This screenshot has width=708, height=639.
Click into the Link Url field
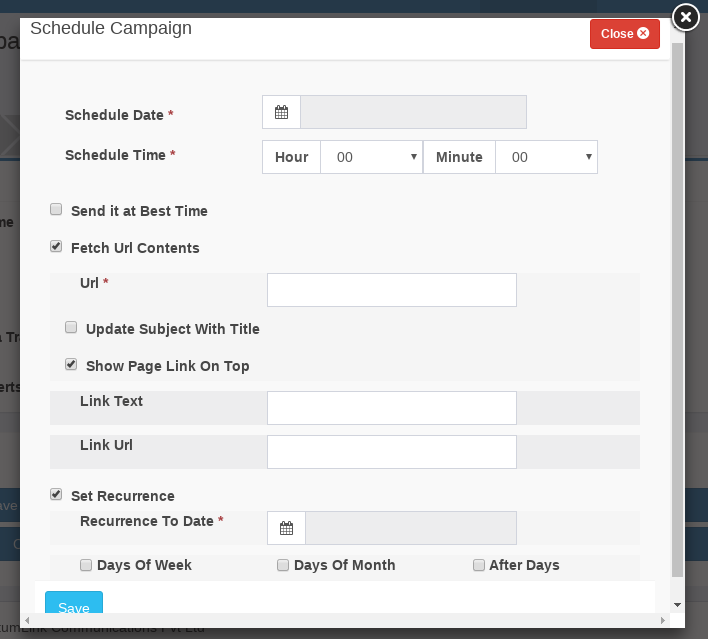[x=391, y=452]
